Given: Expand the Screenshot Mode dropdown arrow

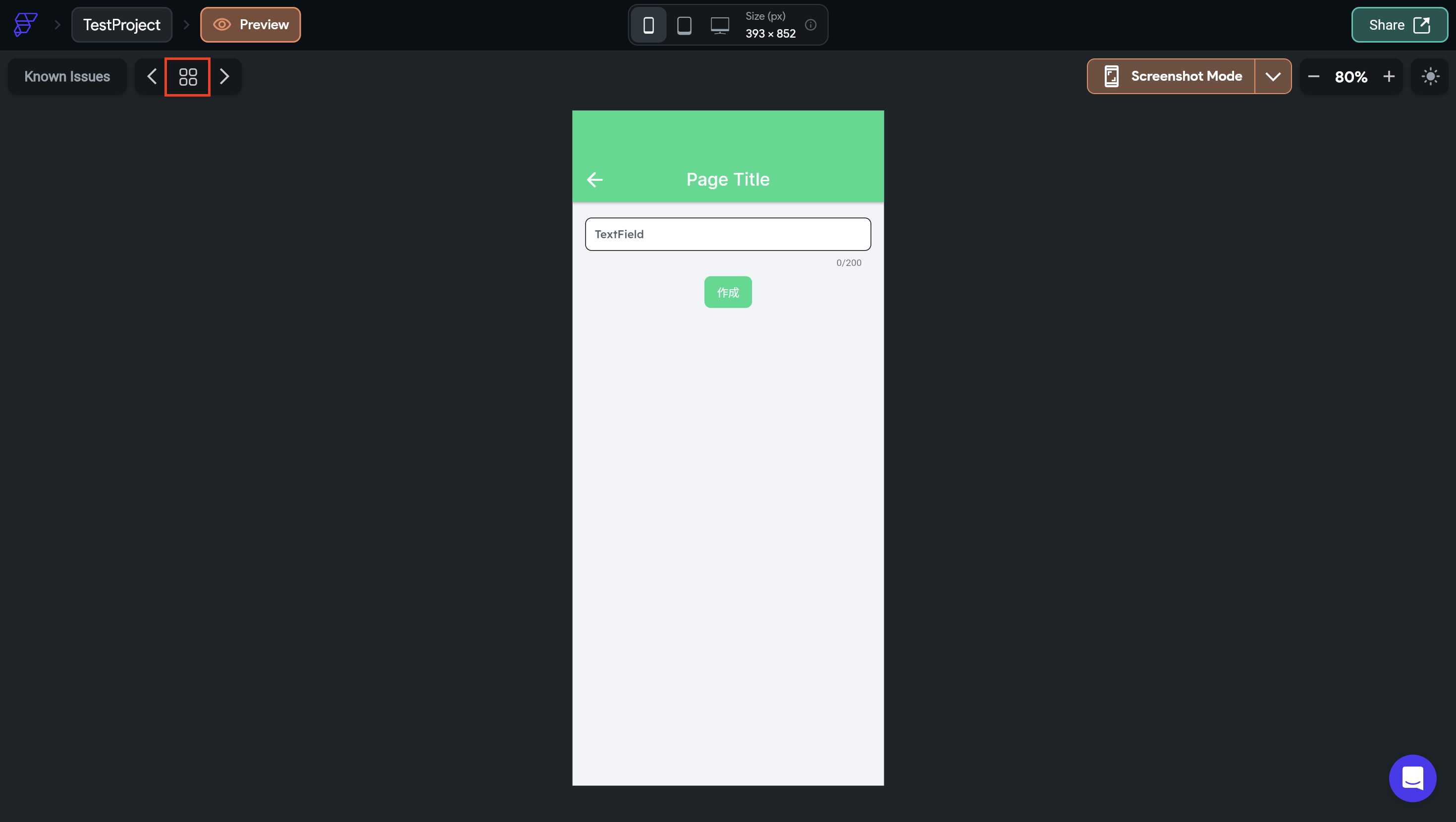Looking at the screenshot, I should 1273,76.
